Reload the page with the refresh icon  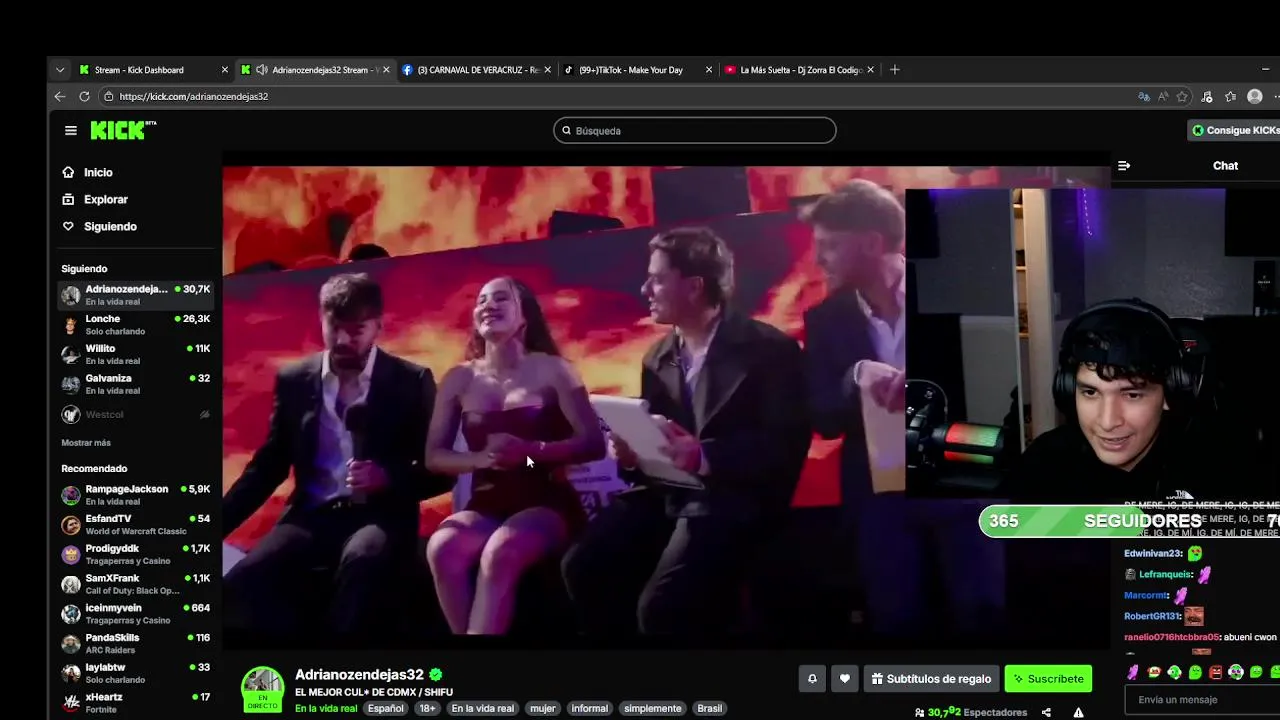[84, 97]
